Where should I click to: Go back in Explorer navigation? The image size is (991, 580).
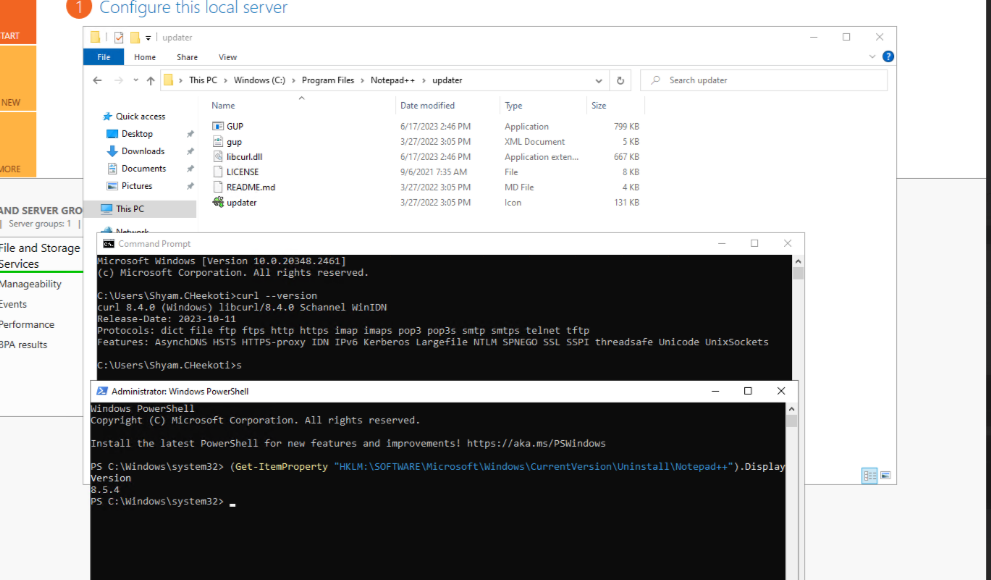click(x=97, y=80)
